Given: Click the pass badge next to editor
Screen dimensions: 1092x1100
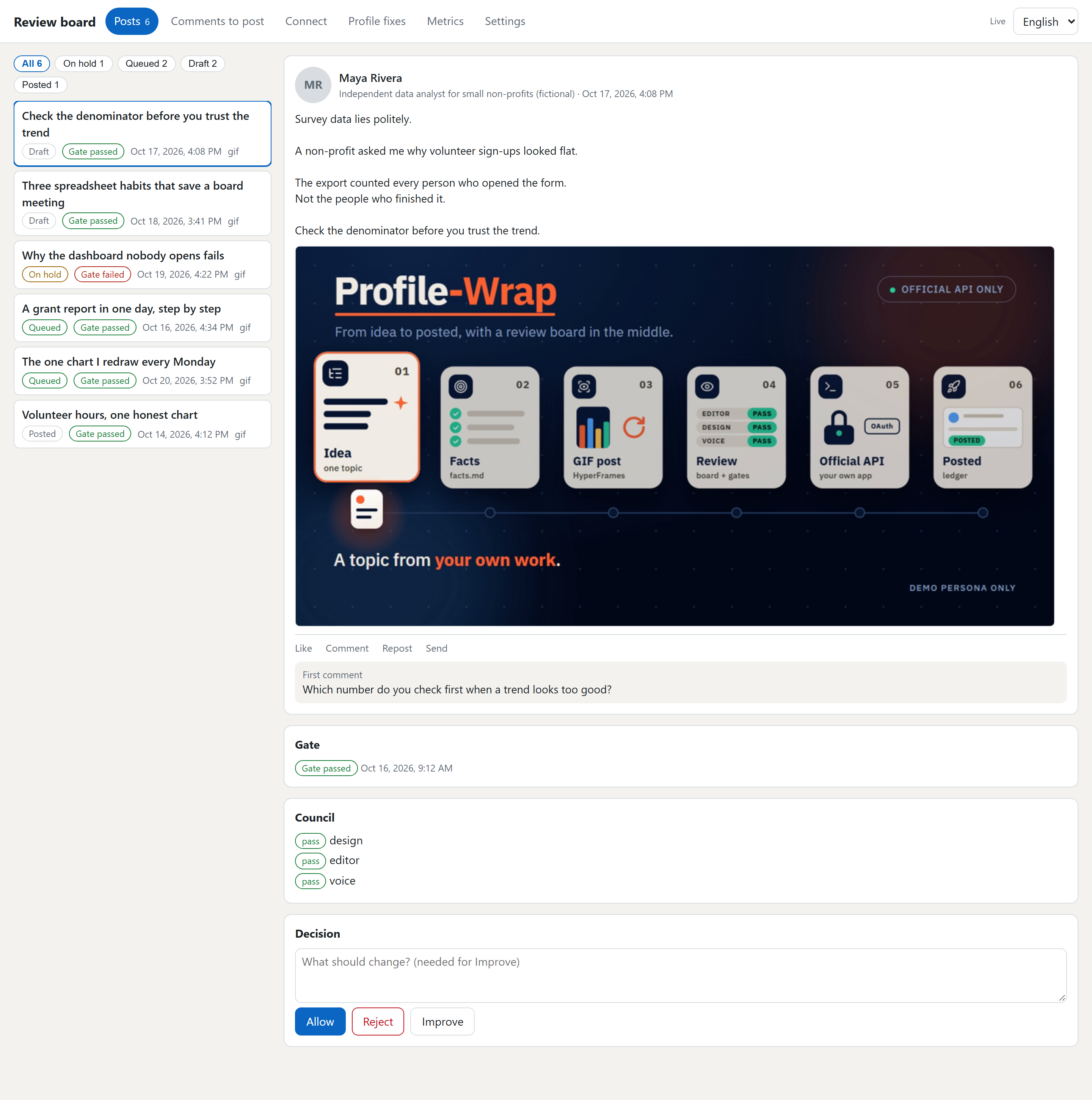Looking at the screenshot, I should (310, 861).
